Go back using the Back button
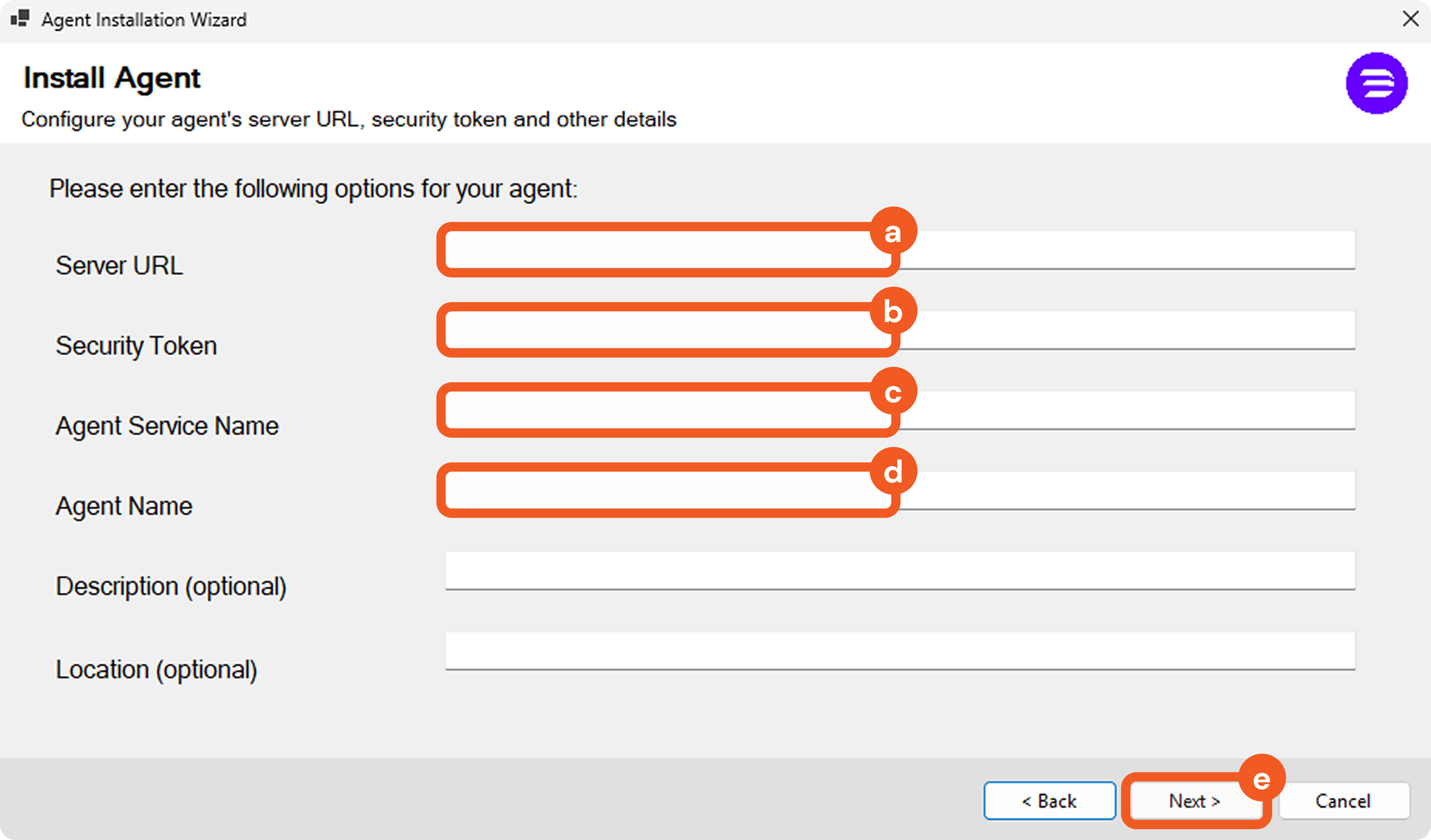Screen dimensions: 1431x840 point(1049,801)
